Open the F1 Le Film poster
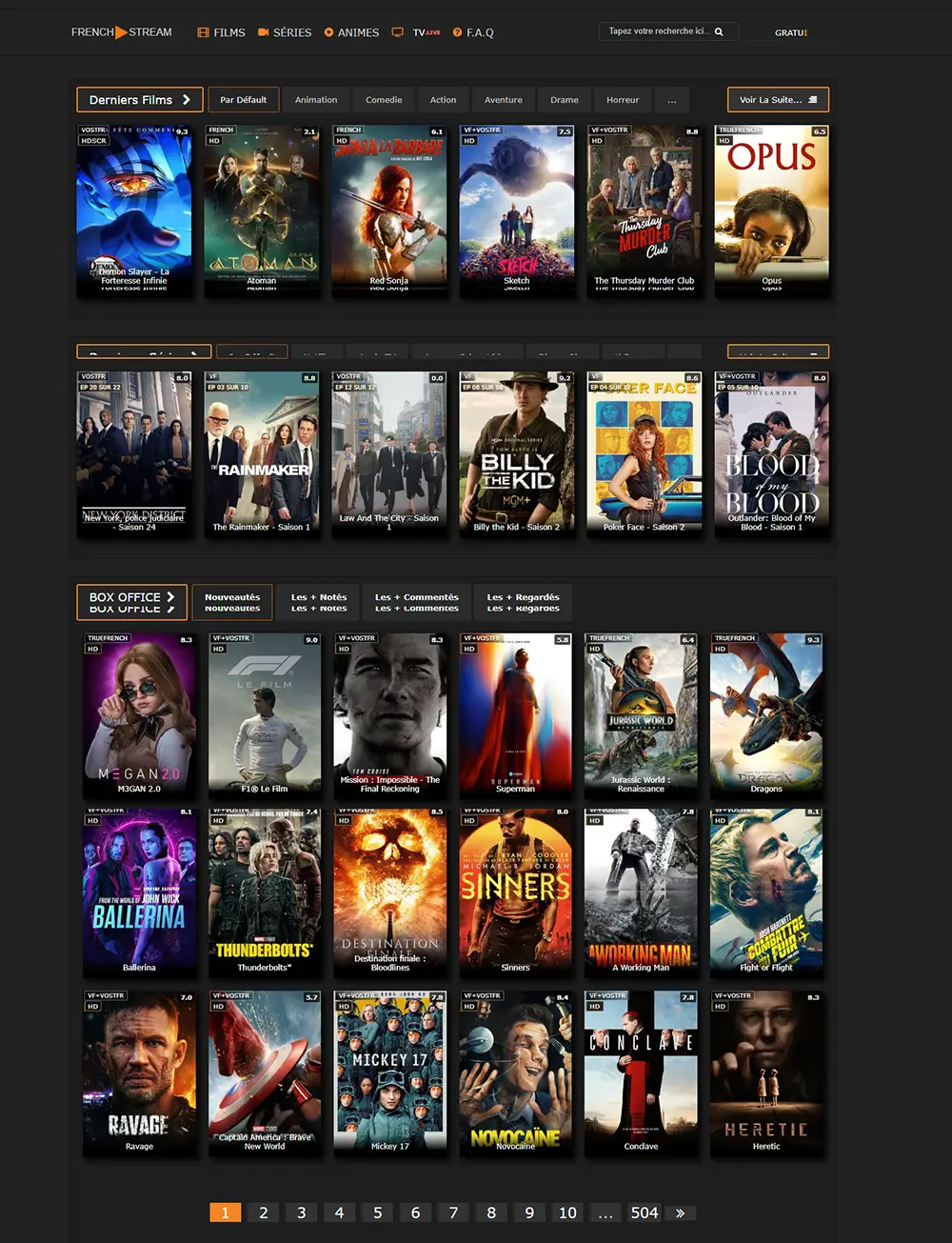 265,714
